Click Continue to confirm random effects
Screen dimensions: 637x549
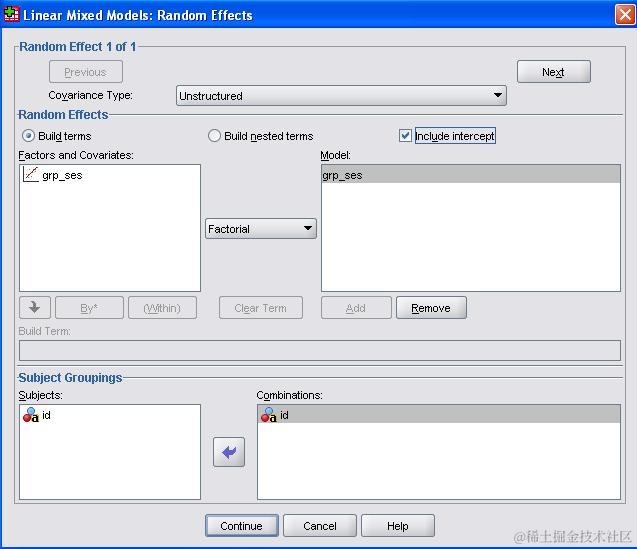pyautogui.click(x=242, y=526)
